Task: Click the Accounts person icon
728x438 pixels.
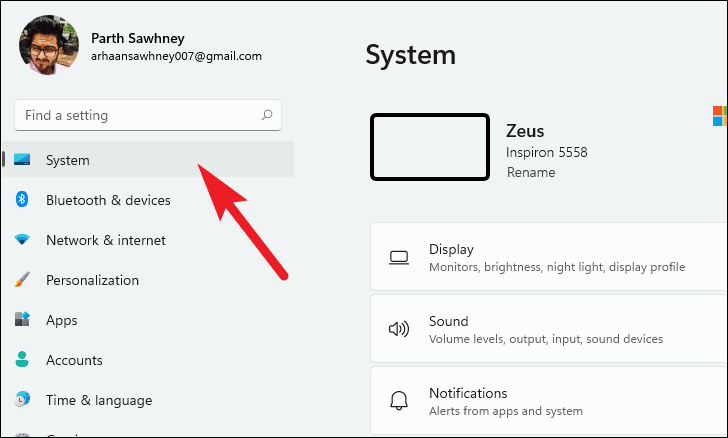Action: click(x=22, y=360)
